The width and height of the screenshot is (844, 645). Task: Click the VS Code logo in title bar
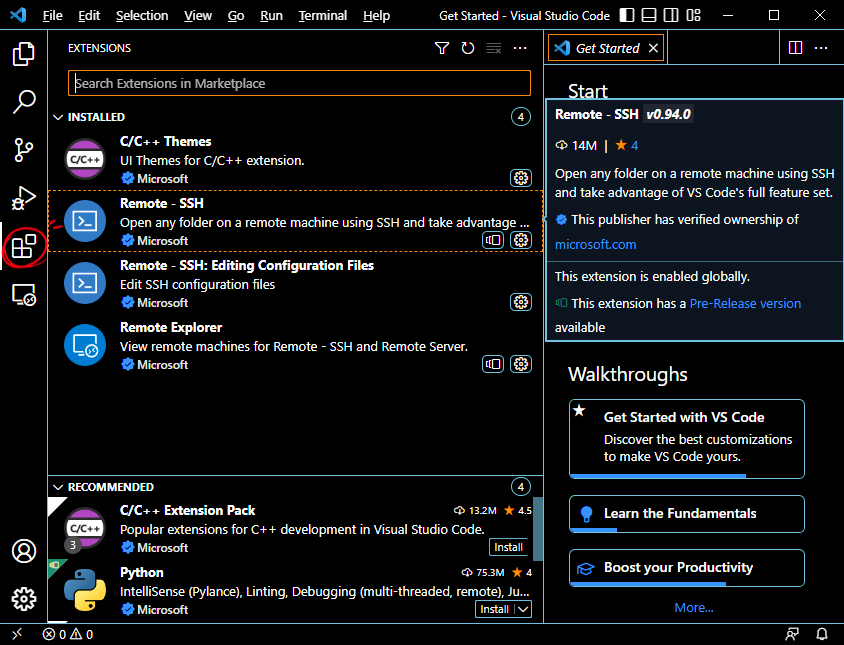coord(18,15)
